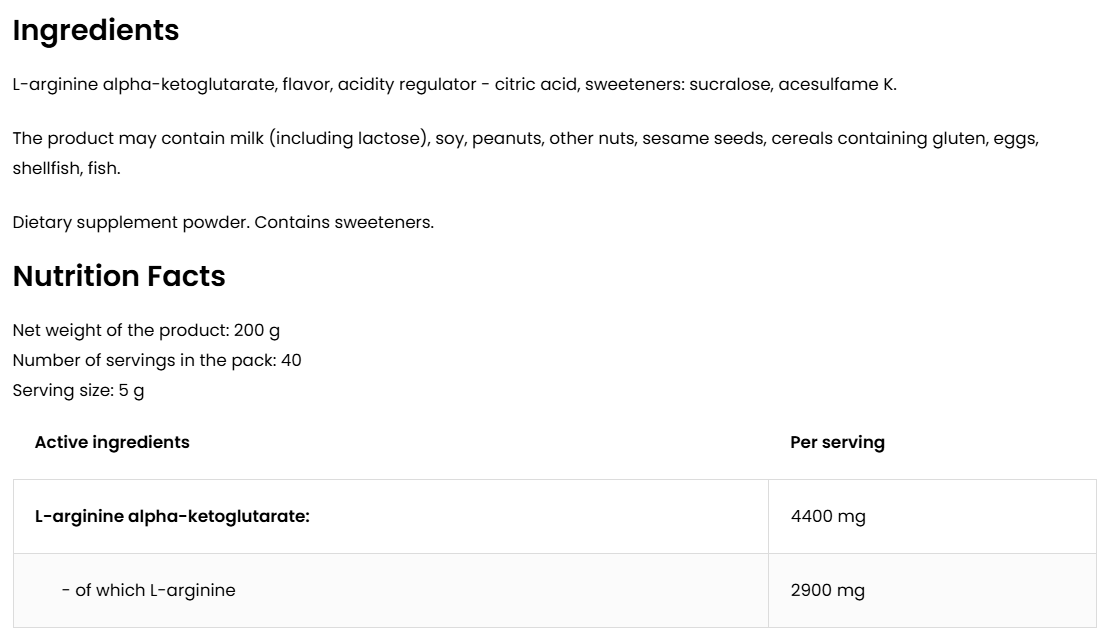This screenshot has height=637, width=1105.
Task: Click the 2900 mg table value
Action: click(828, 590)
